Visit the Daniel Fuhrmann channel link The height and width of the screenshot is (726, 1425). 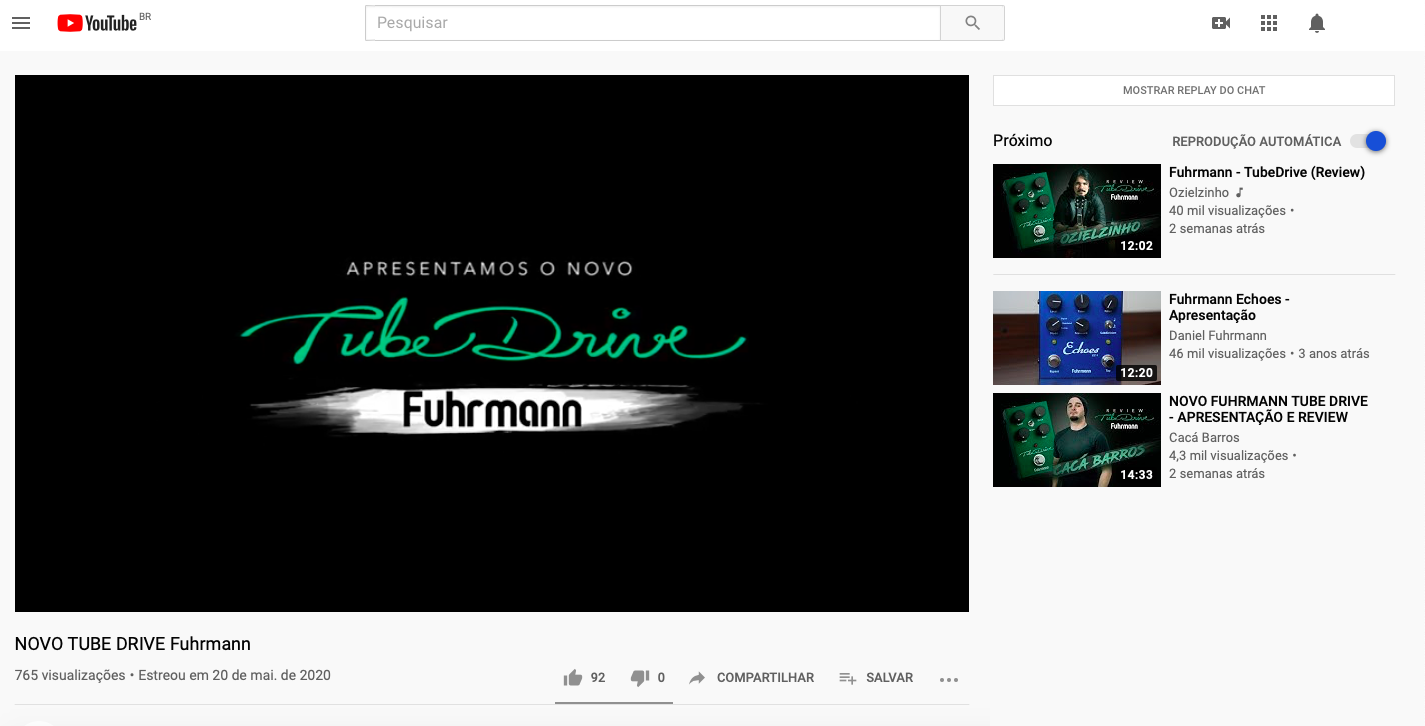pyautogui.click(x=1217, y=336)
